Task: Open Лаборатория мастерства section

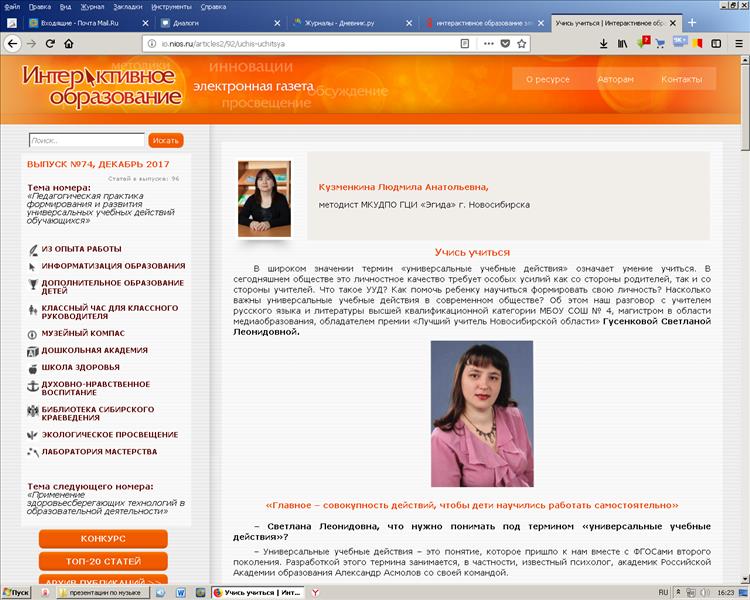Action: (99, 451)
